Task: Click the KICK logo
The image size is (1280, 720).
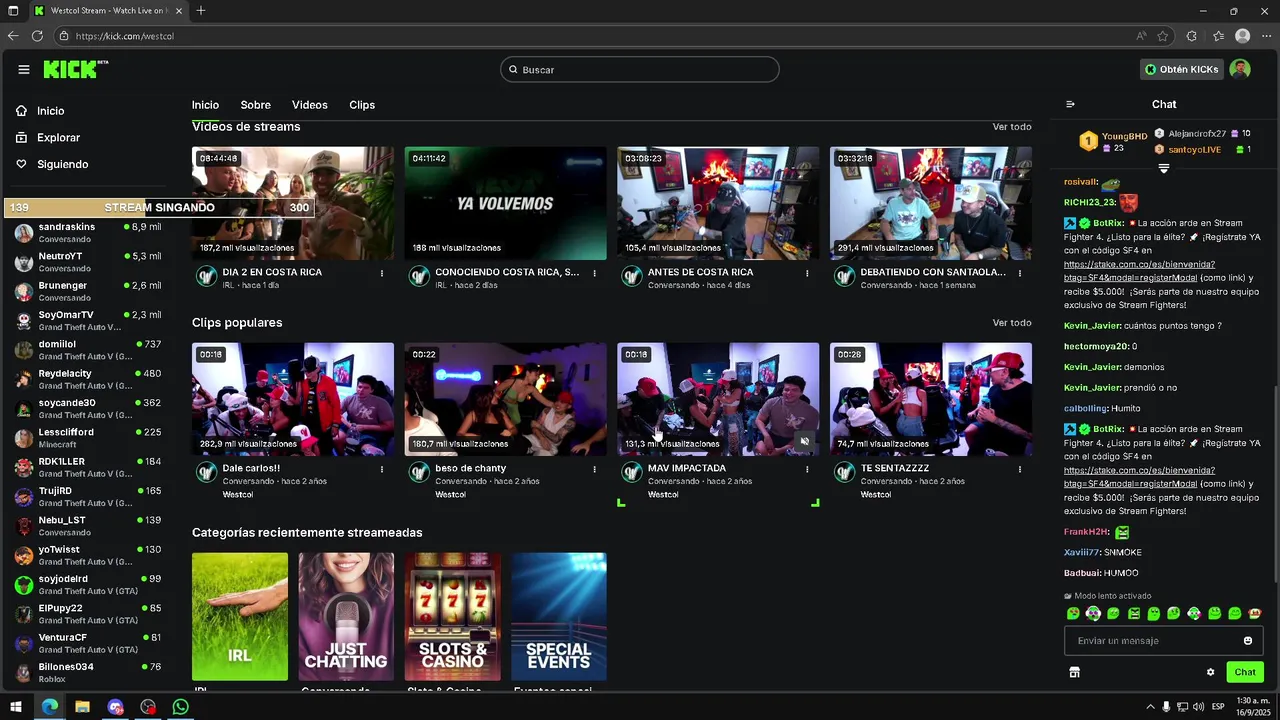Action: click(75, 69)
